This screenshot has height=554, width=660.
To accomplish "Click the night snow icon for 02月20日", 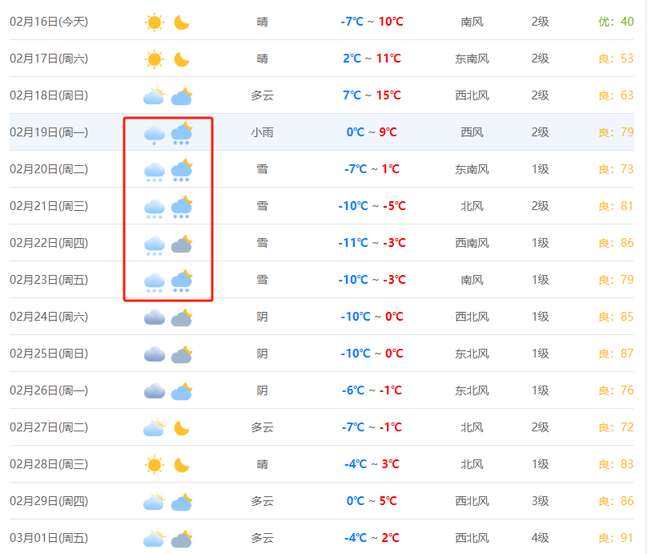I will [x=182, y=170].
